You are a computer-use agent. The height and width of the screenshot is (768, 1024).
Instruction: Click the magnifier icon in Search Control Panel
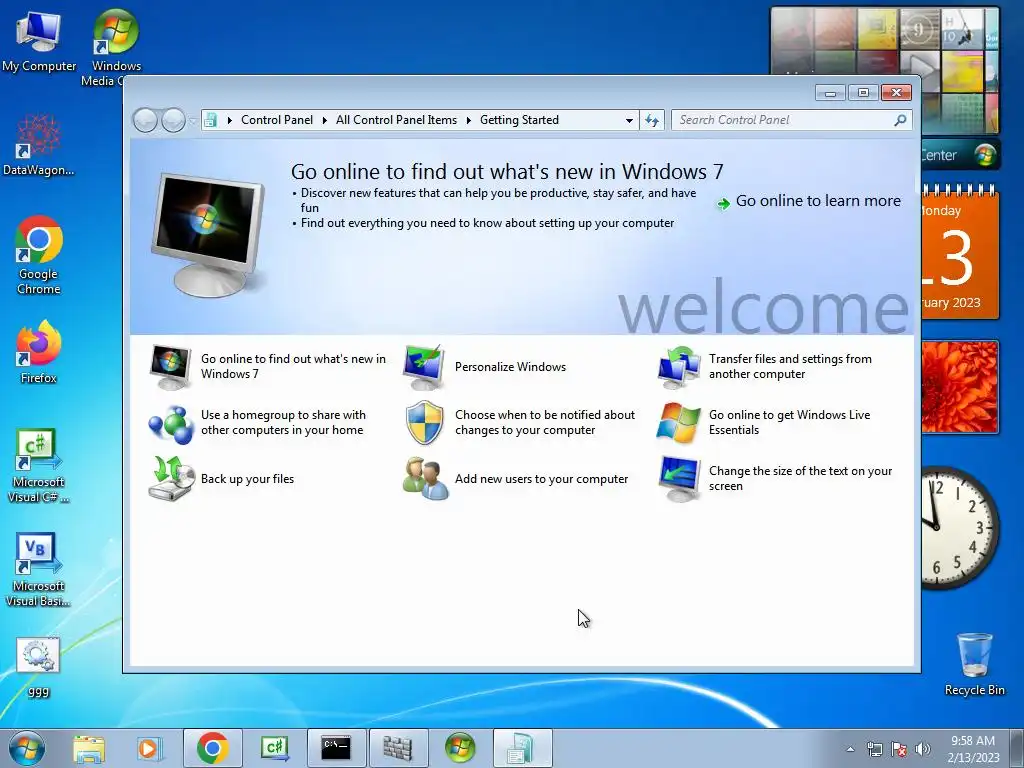click(x=900, y=120)
